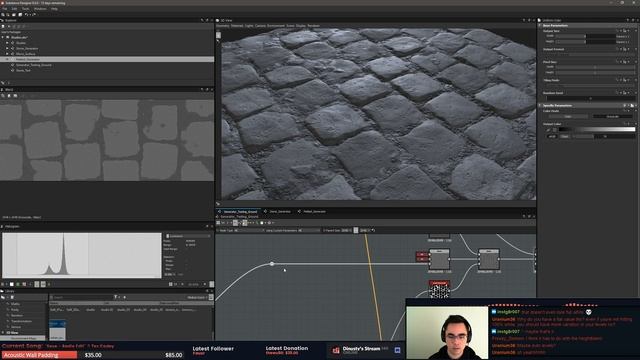
Task: Click the HSV button under Output Color
Action: tap(552, 136)
